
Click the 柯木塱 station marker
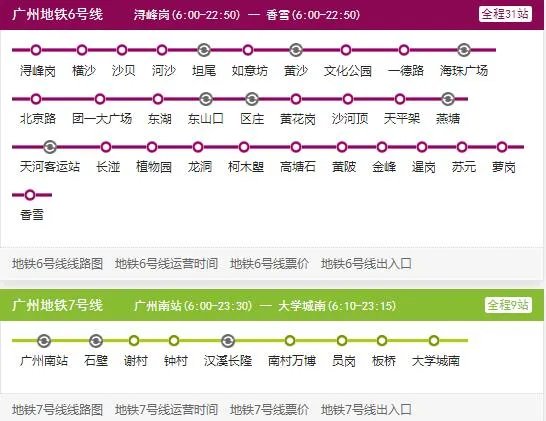[x=244, y=147]
